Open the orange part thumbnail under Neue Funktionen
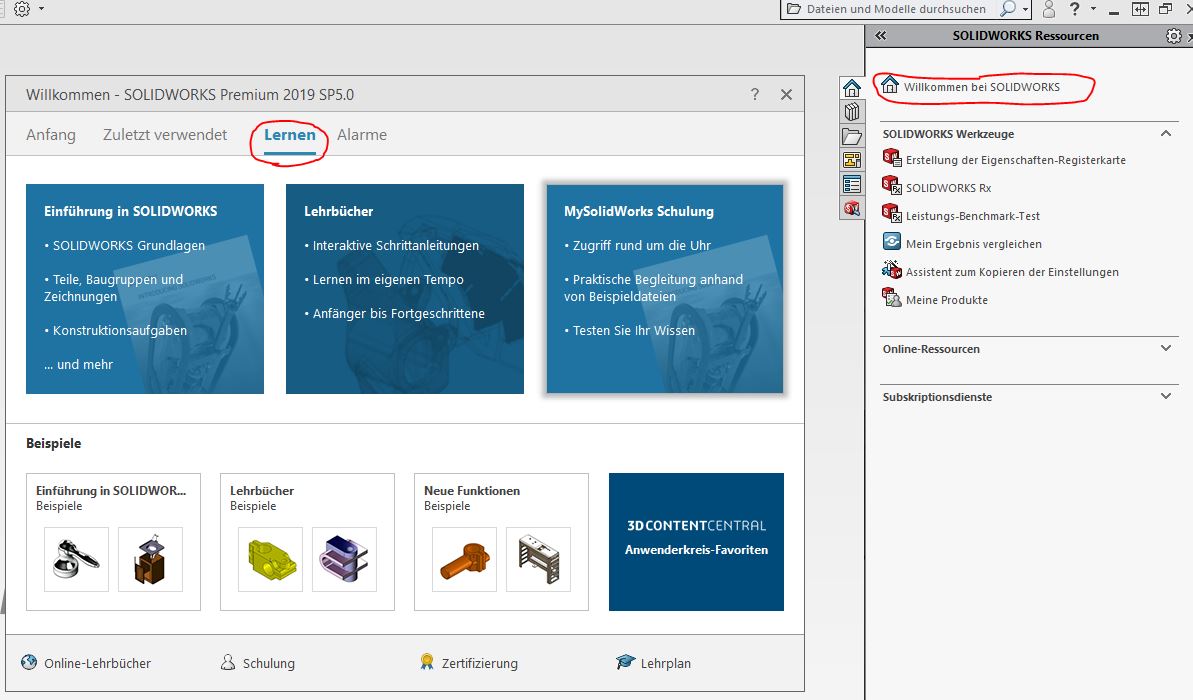The image size is (1193, 700). coord(464,559)
